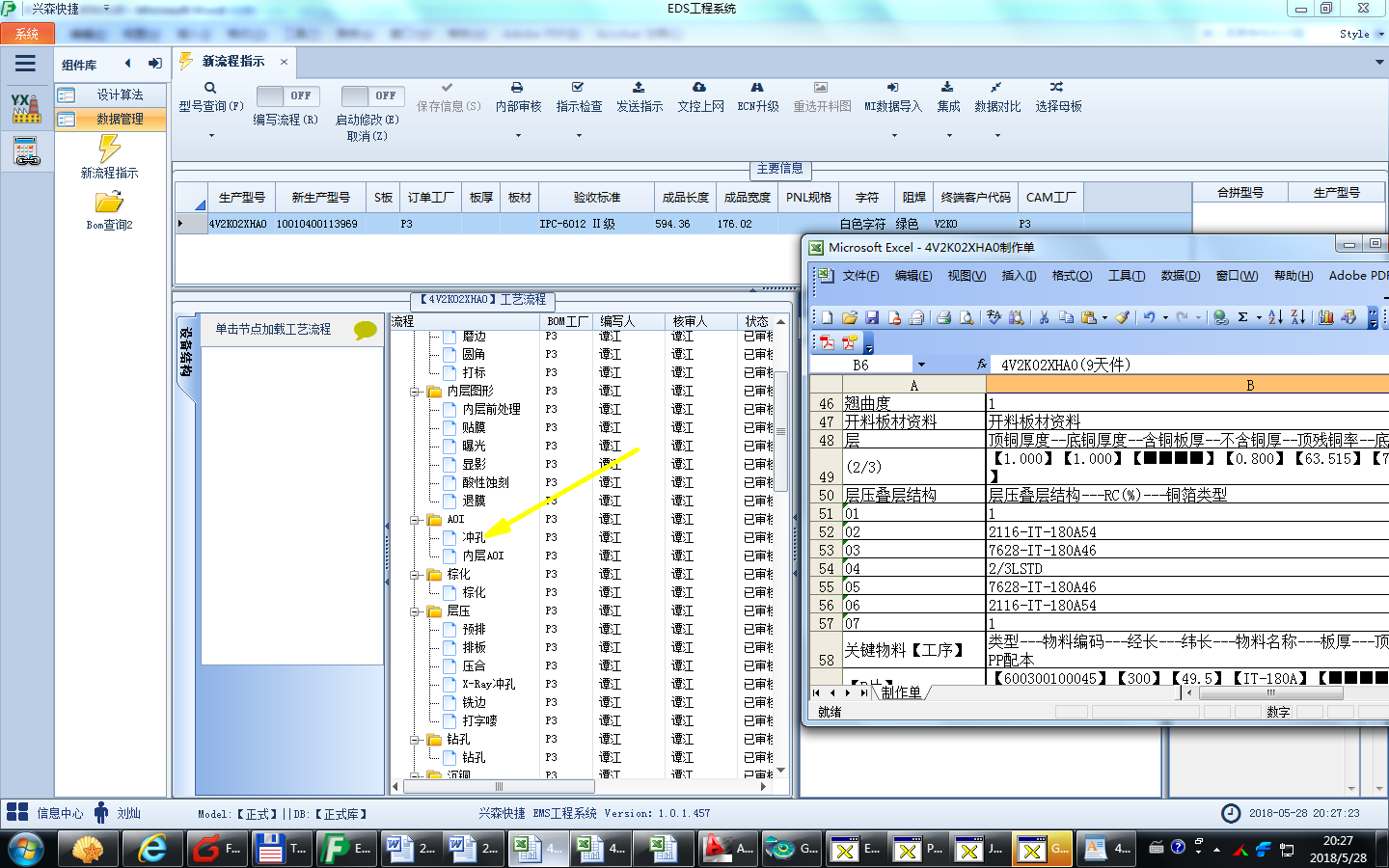Click Undo arrow in Excel toolbar
1389x868 pixels.
click(1149, 317)
